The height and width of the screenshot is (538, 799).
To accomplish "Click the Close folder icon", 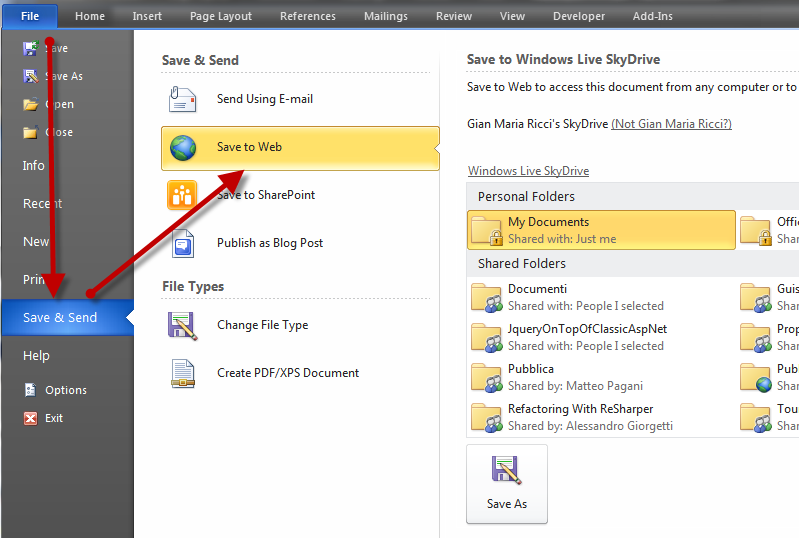I will (x=31, y=132).
